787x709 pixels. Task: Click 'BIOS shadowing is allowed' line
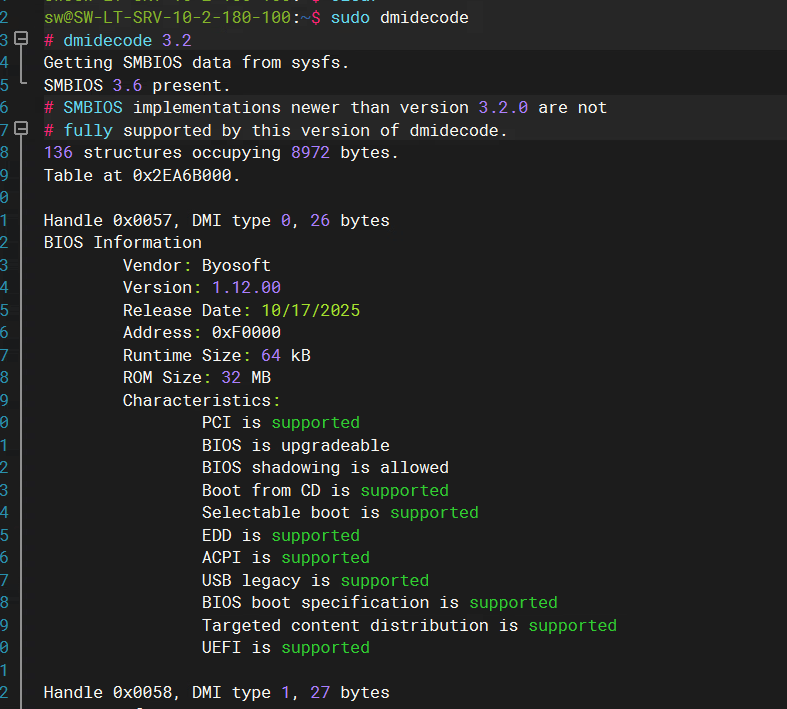click(325, 468)
